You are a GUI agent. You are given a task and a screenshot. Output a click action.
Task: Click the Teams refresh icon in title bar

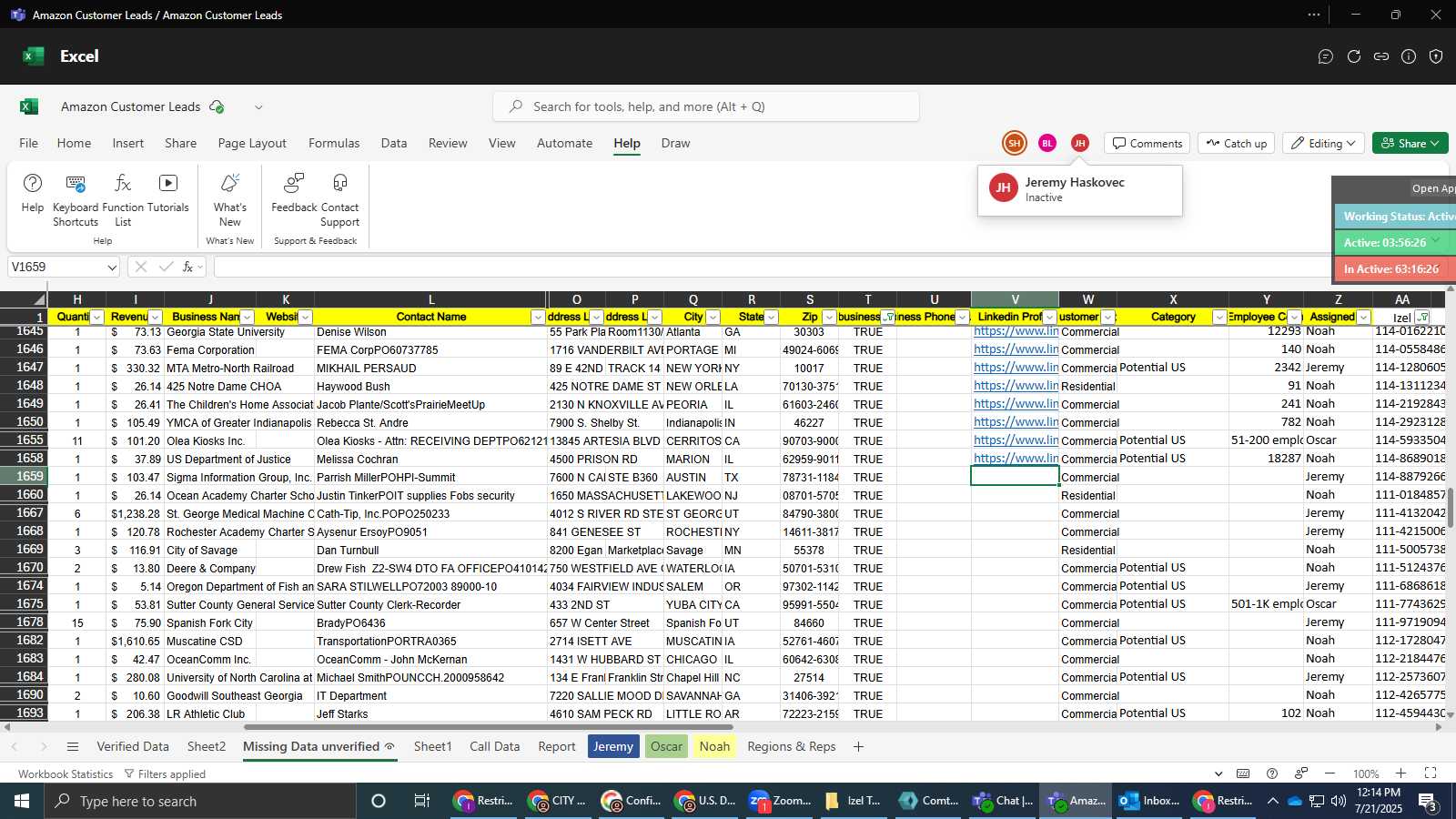click(1354, 56)
